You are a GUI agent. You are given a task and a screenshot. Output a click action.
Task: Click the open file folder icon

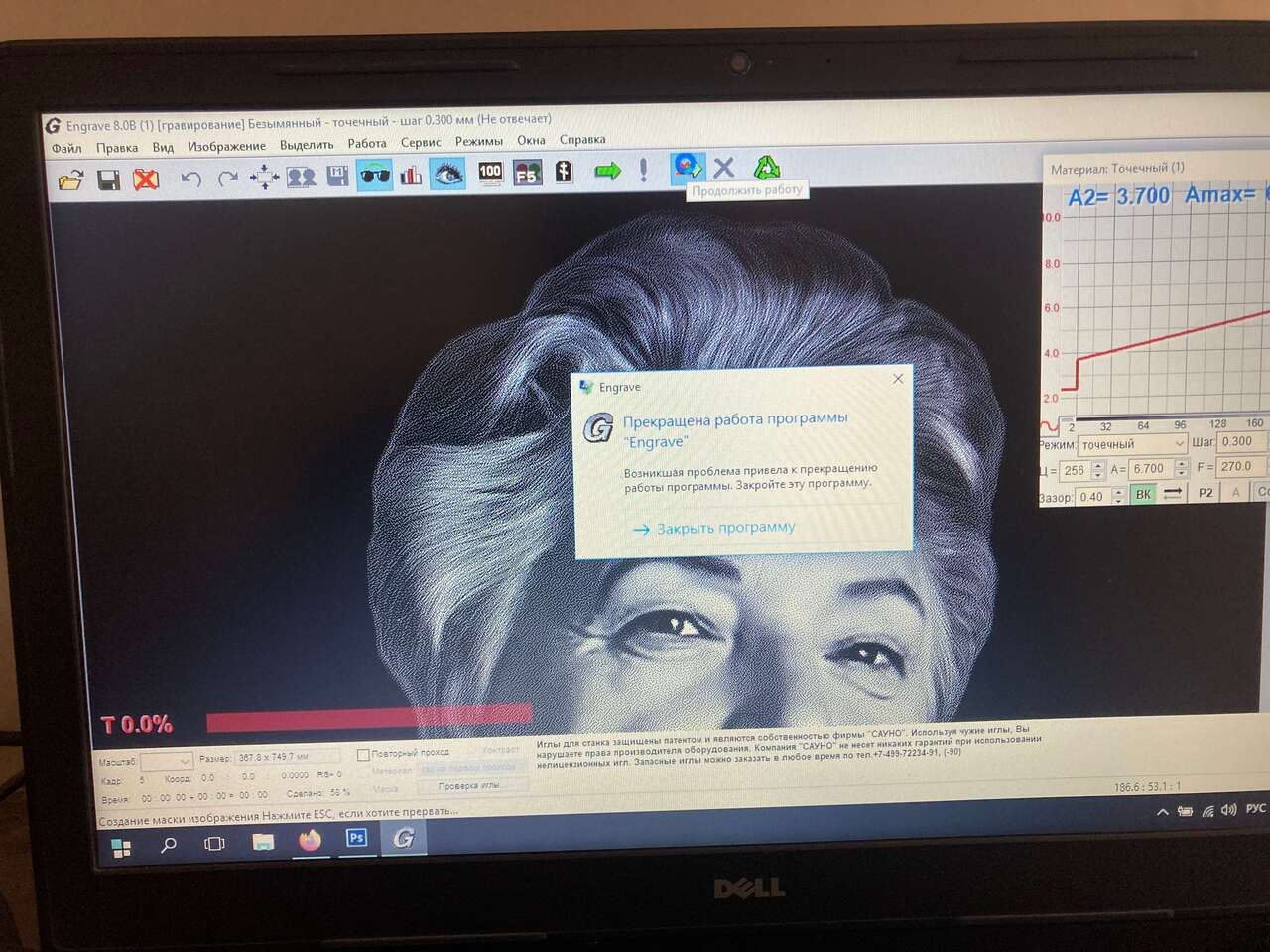pos(70,179)
